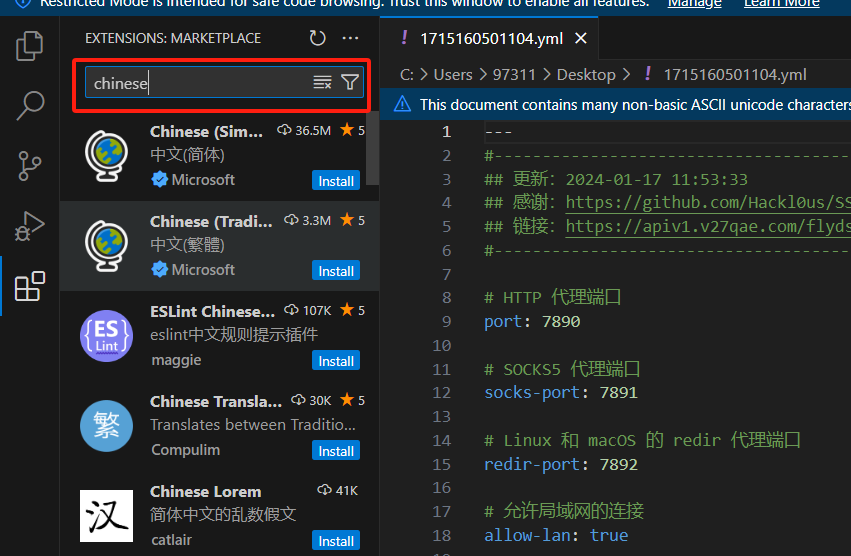Open extension filter funnel icon
851x556 pixels.
350,83
